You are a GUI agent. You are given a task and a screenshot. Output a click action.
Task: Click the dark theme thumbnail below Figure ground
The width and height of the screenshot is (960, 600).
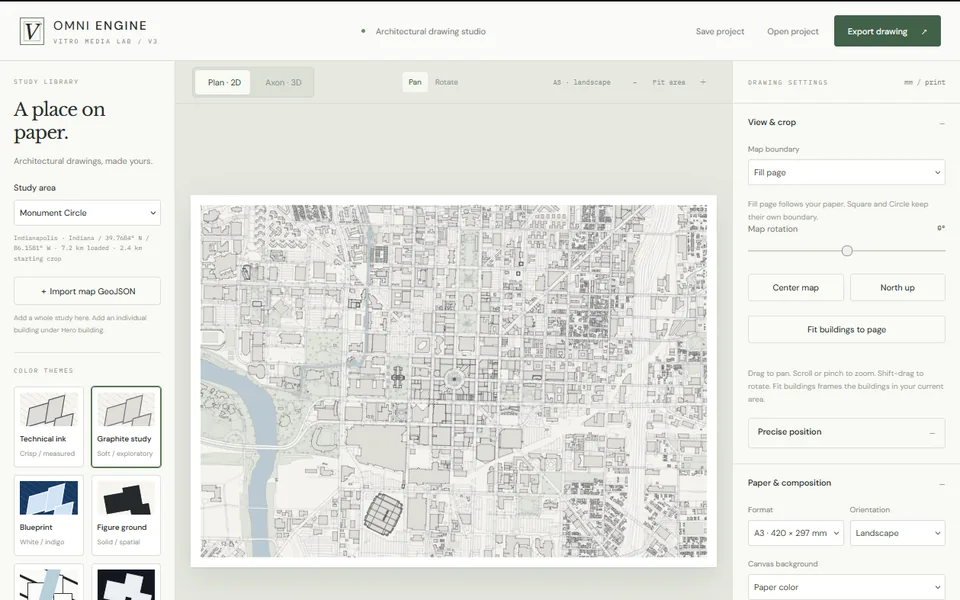click(x=126, y=585)
